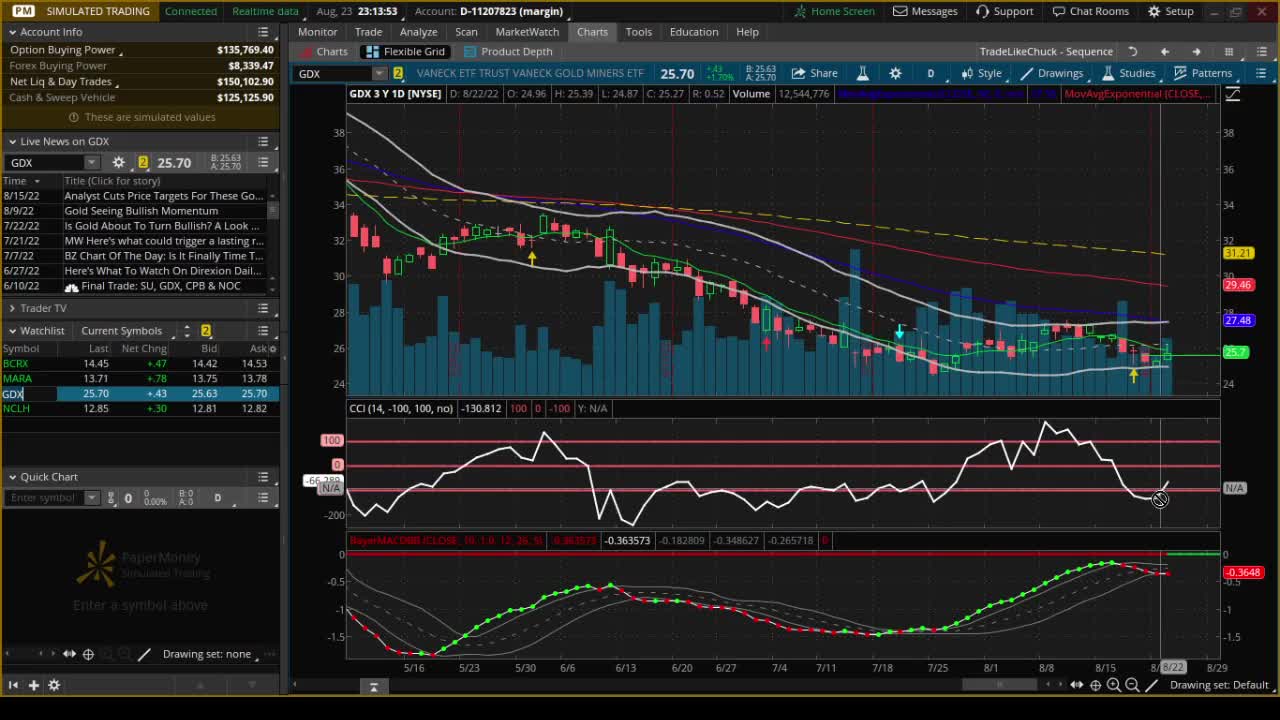The width and height of the screenshot is (1280, 720).
Task: Open news settings gear next to GDX
Action: [x=118, y=162]
